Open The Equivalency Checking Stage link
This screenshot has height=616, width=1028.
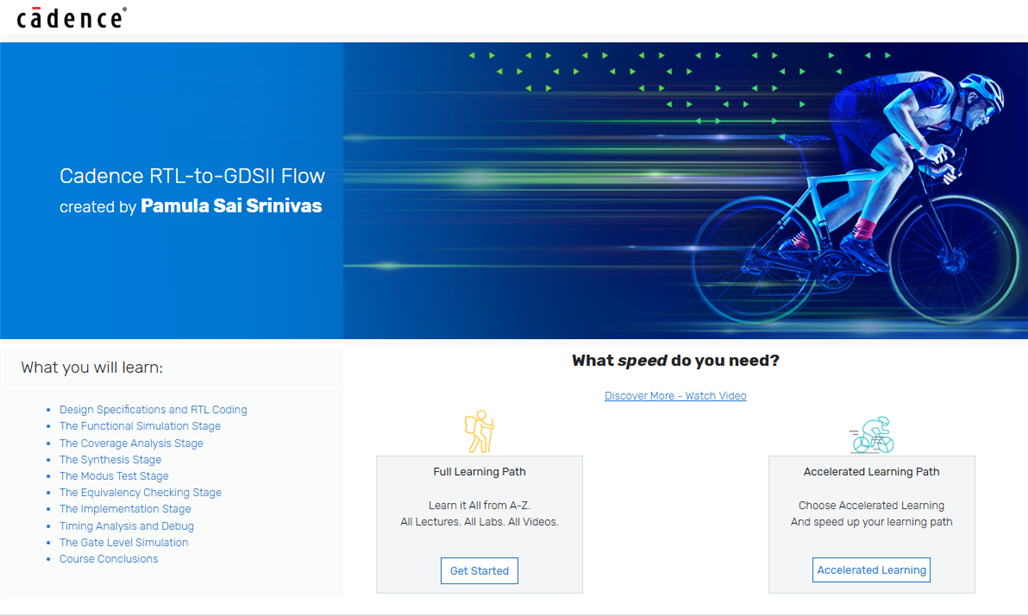(140, 493)
